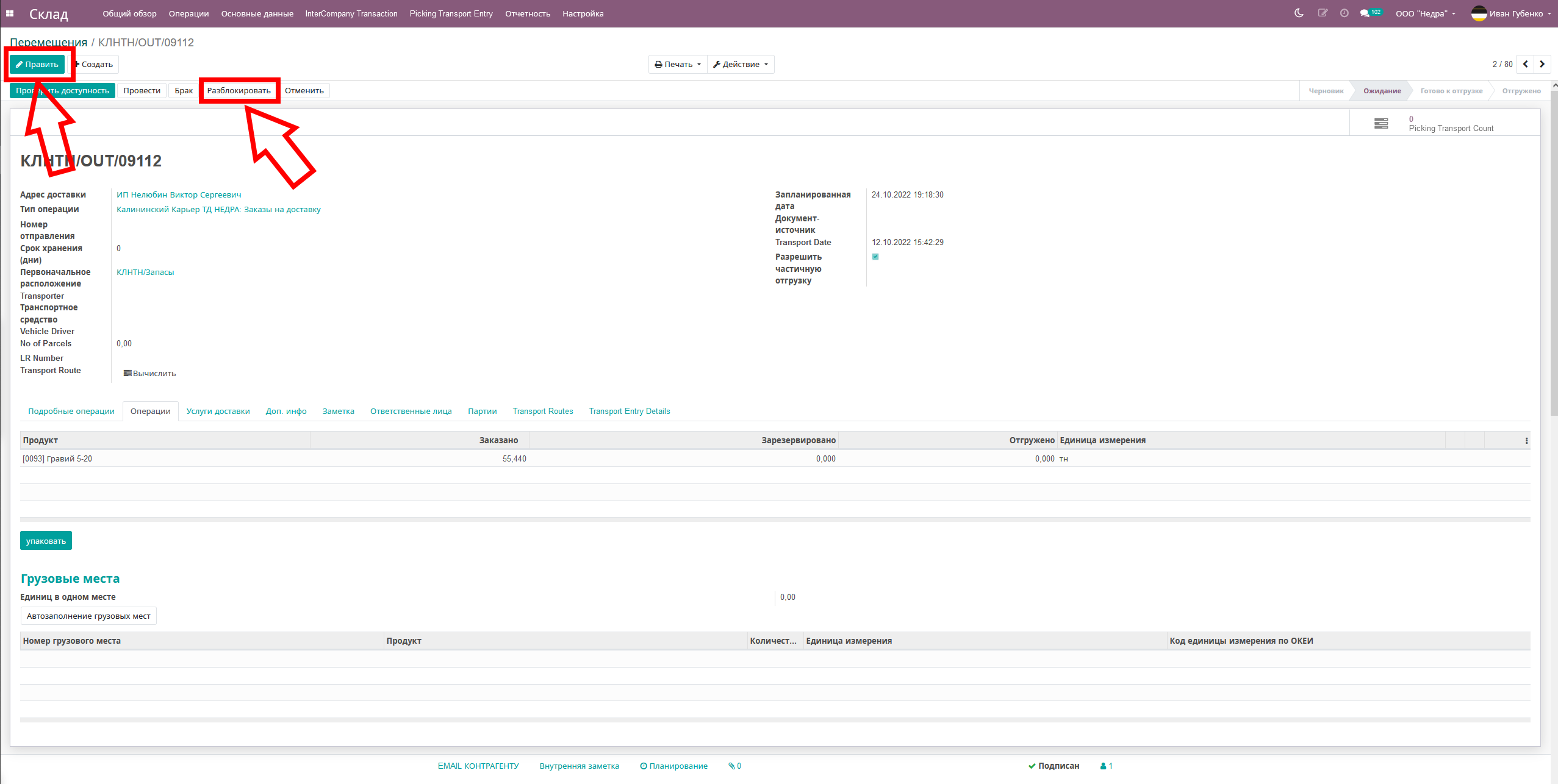
Task: Open the Печать dropdown
Action: (677, 64)
